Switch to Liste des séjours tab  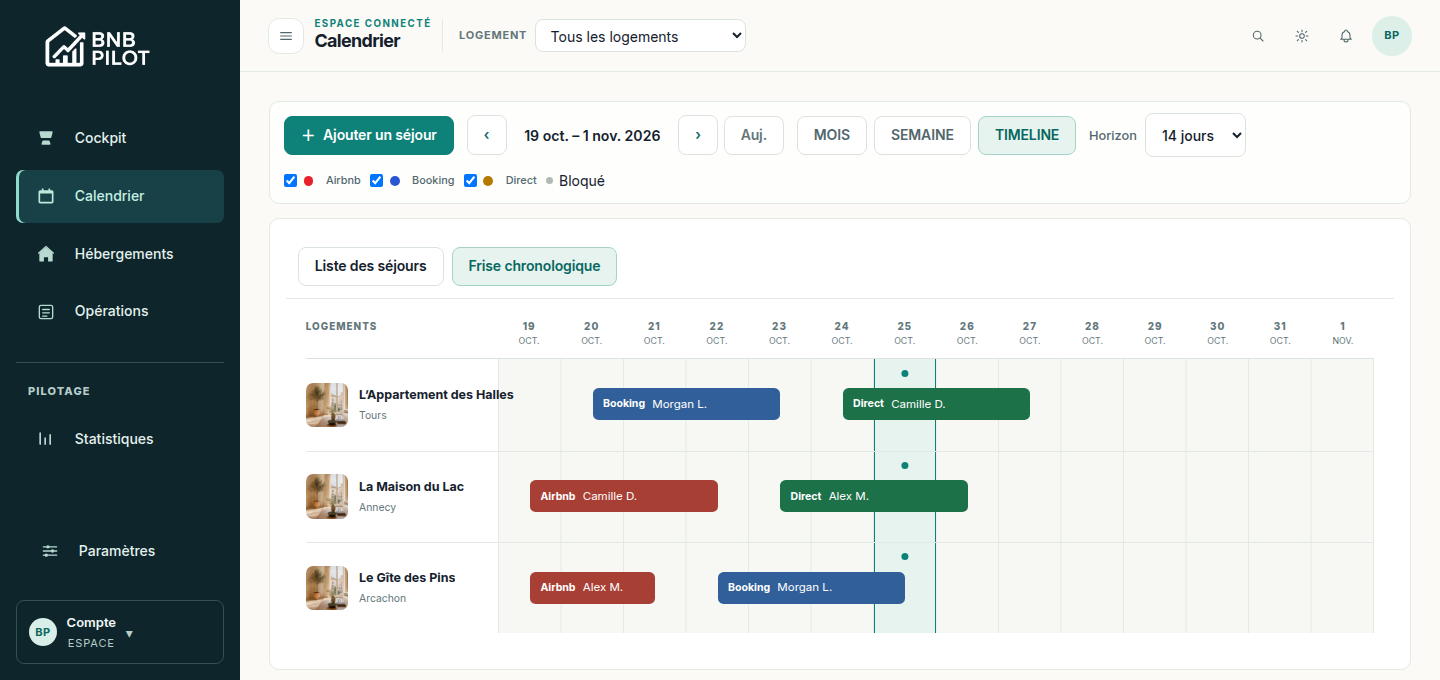coord(371,266)
